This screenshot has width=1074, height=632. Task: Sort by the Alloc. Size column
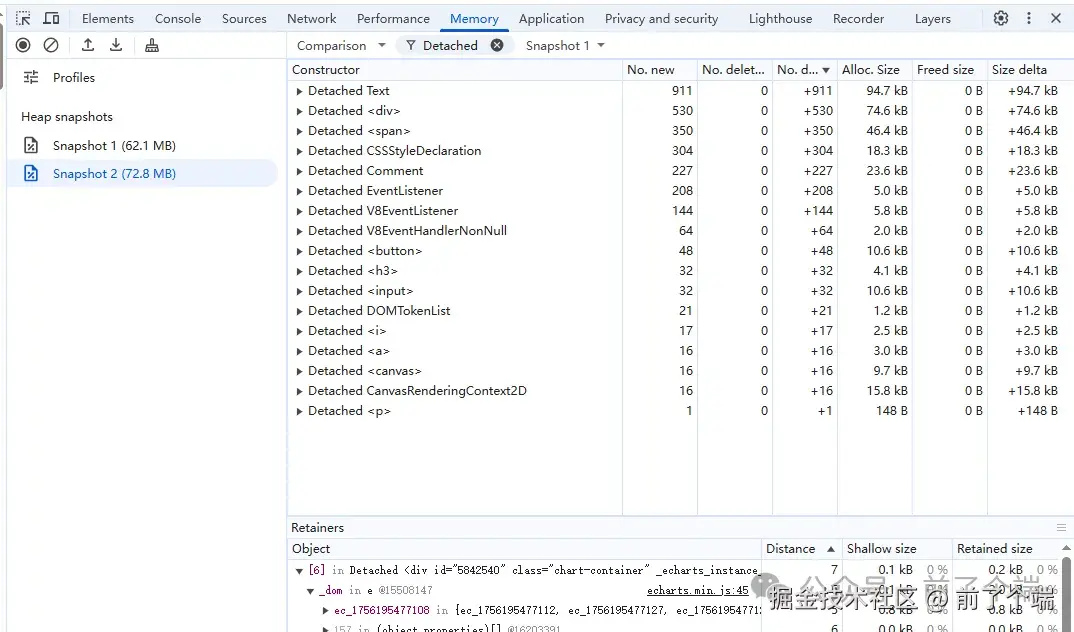point(874,69)
